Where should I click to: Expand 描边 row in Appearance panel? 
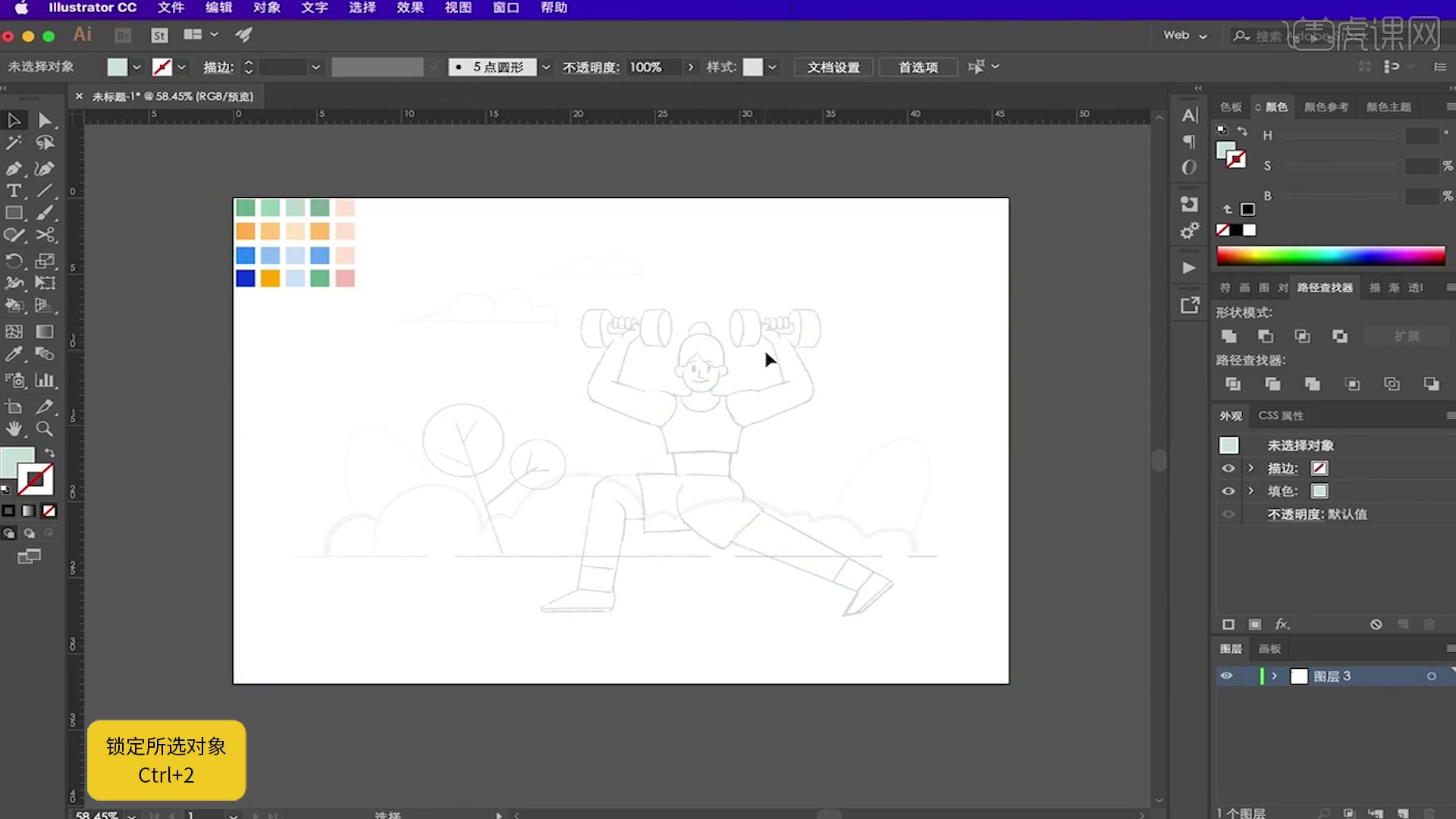tap(1251, 468)
